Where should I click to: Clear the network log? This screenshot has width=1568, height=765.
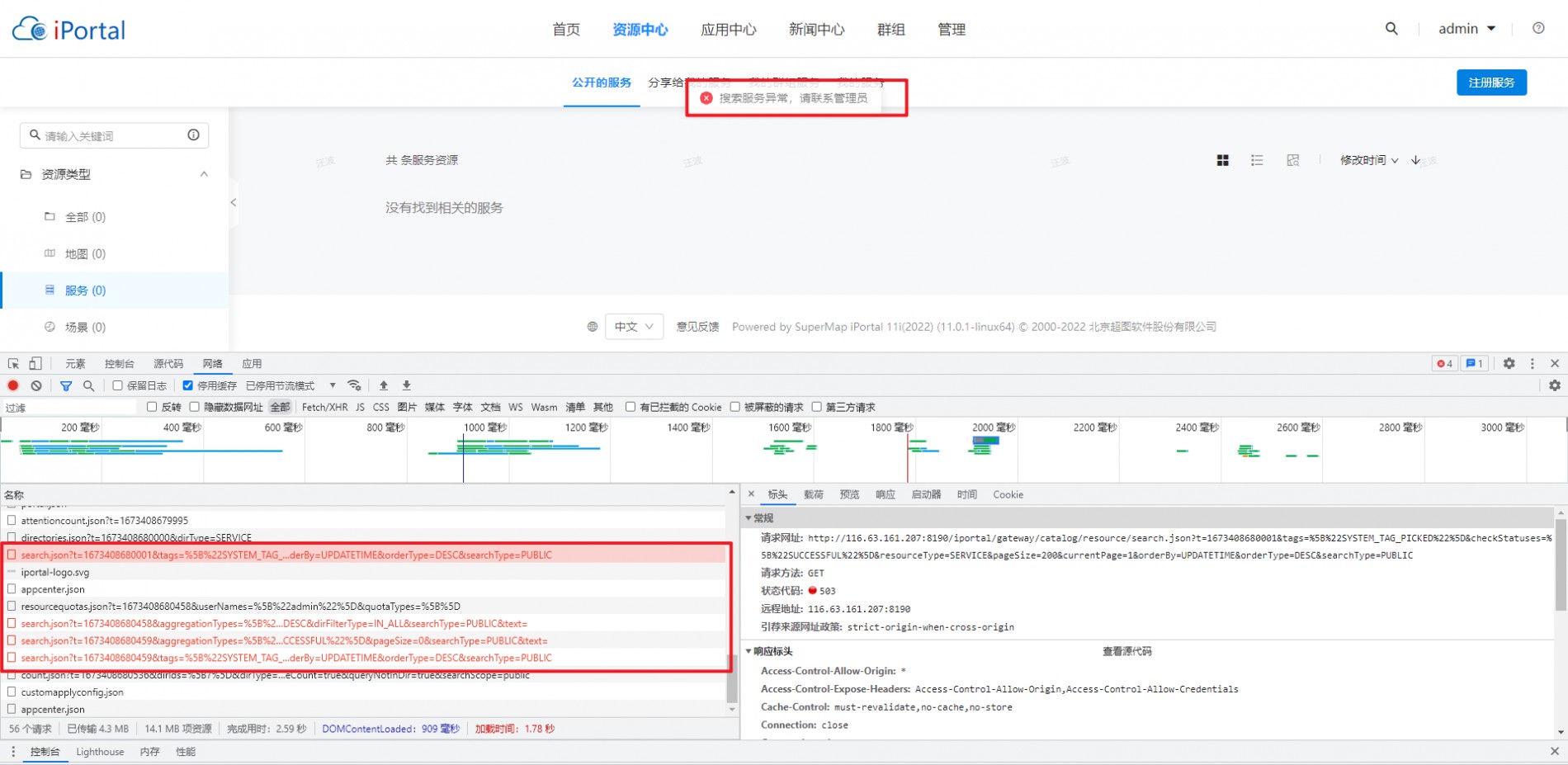coord(36,385)
